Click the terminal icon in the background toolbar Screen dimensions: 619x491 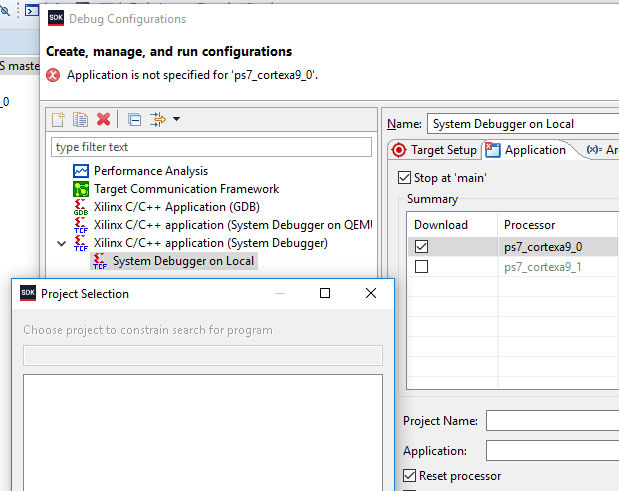point(32,10)
